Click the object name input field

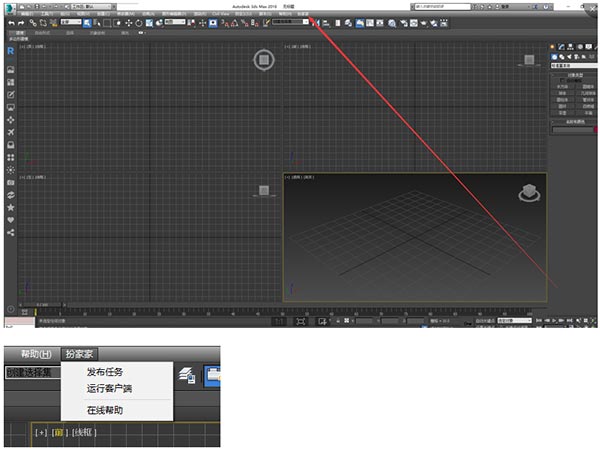point(572,130)
